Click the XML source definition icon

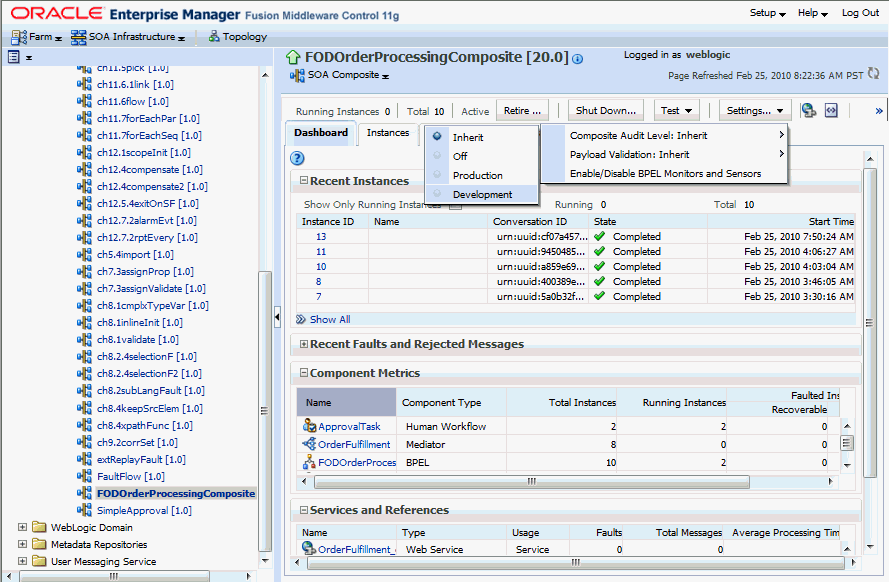click(832, 109)
